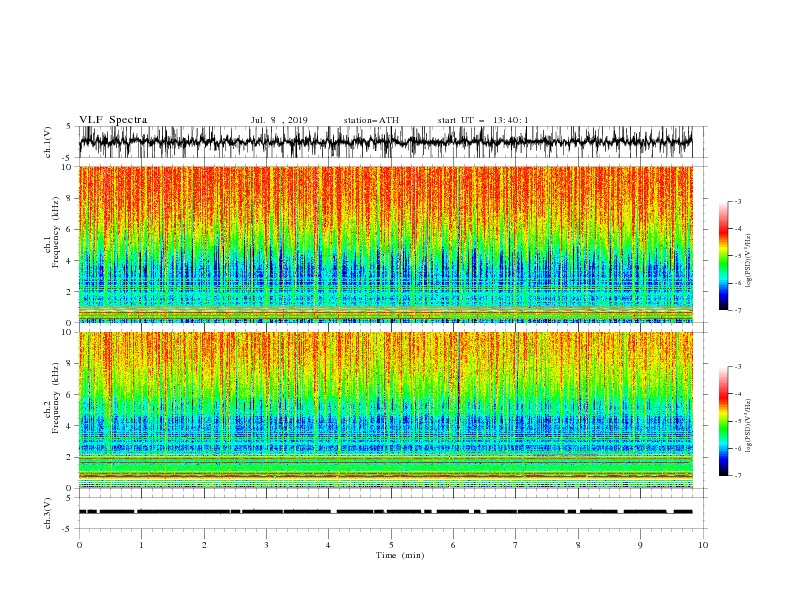Image resolution: width=792 pixels, height=612 pixels.
Task: Click the time axis tick label "7"
Action: point(516,545)
